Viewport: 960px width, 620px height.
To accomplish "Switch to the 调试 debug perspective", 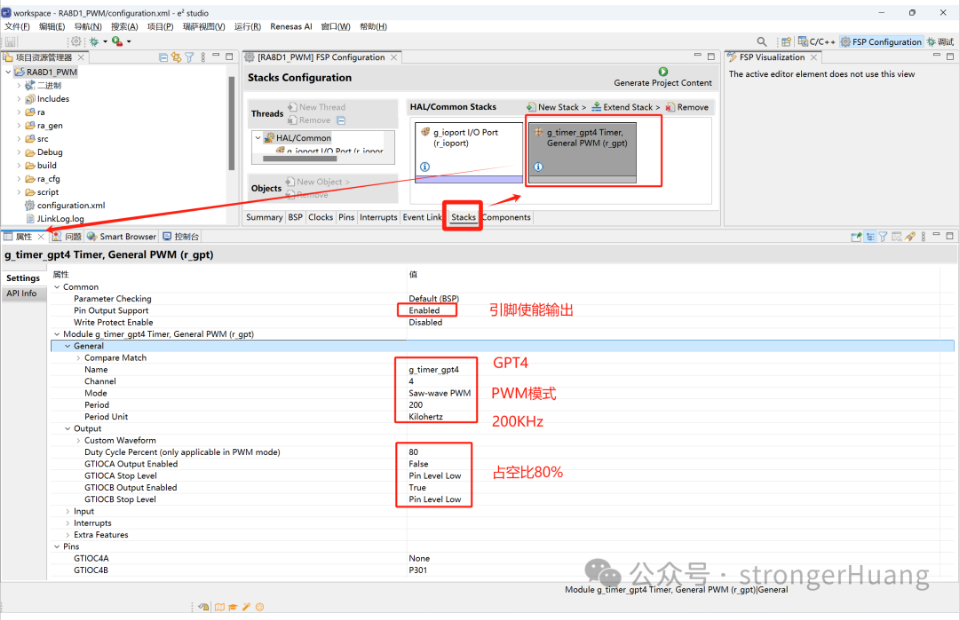I will 940,42.
